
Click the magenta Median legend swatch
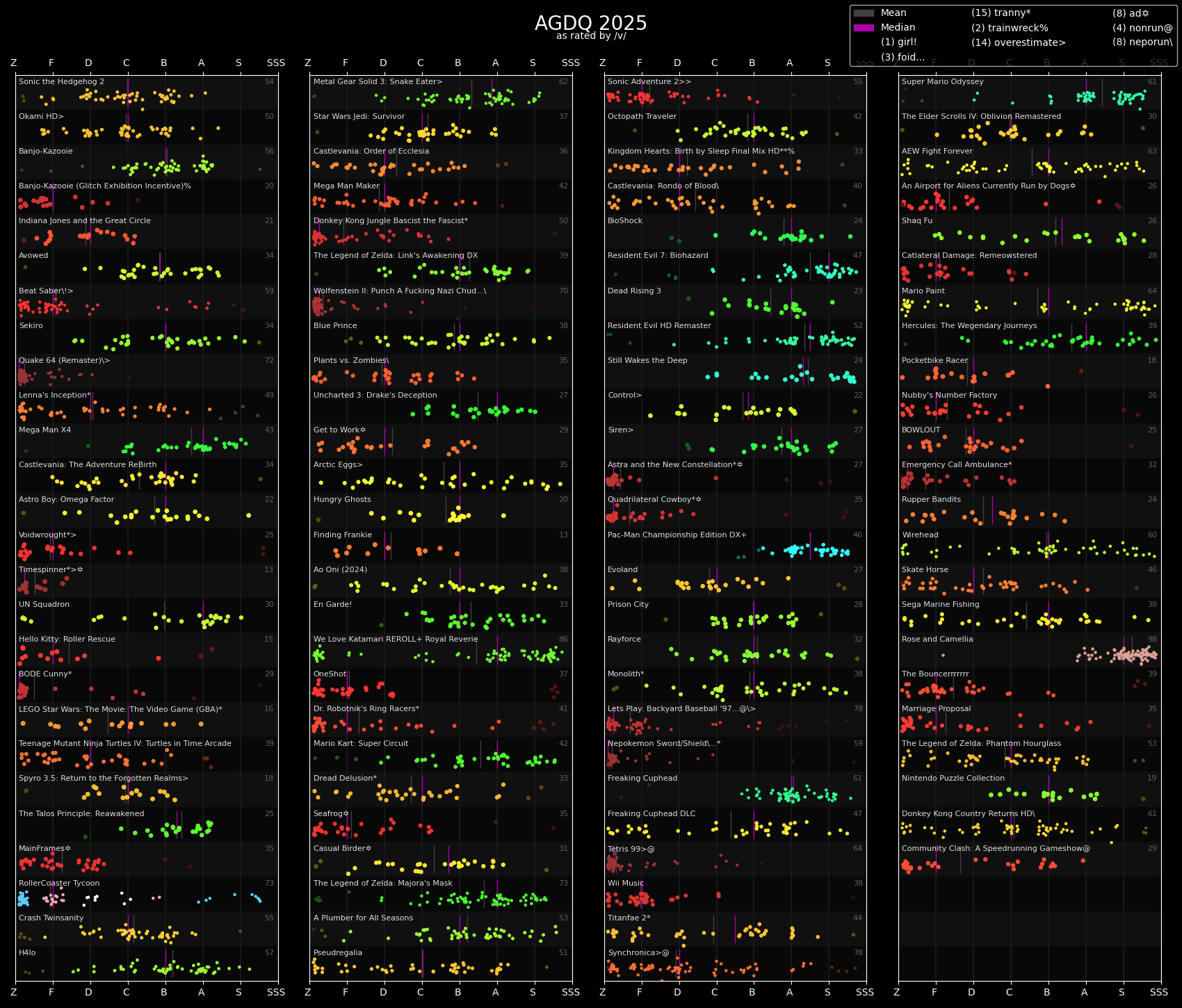click(864, 28)
